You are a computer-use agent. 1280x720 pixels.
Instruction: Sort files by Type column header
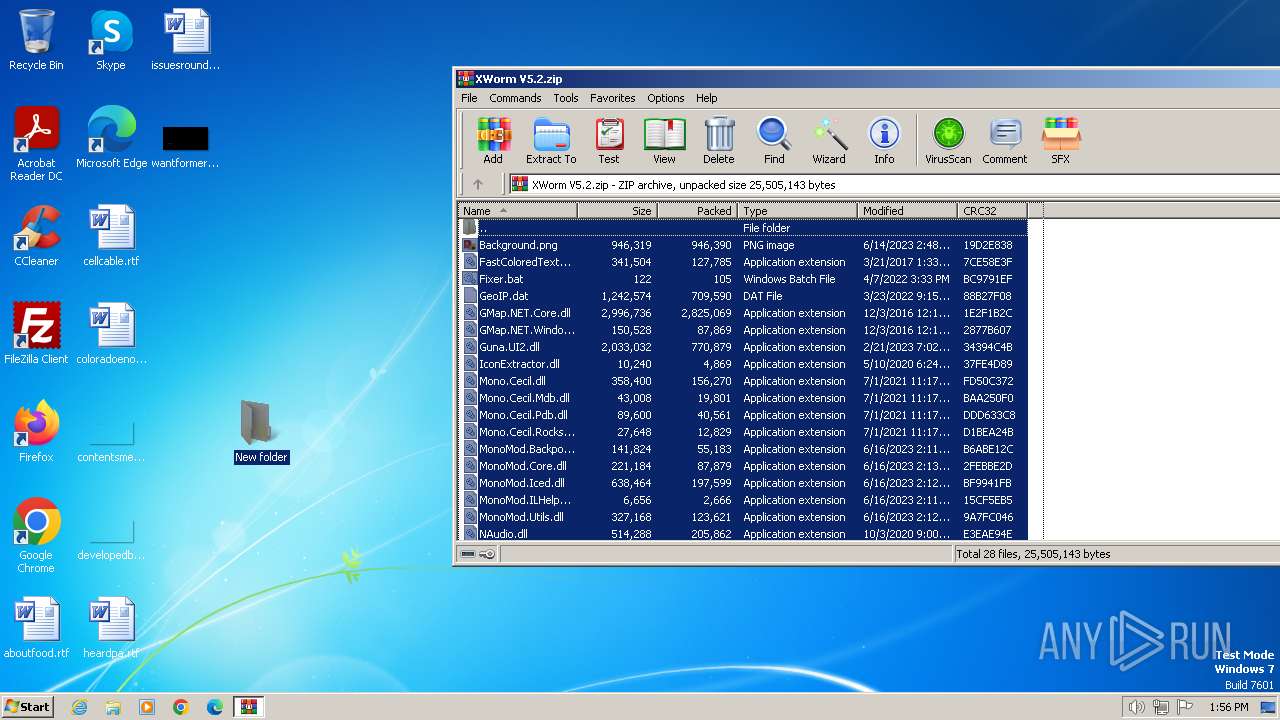[797, 211]
